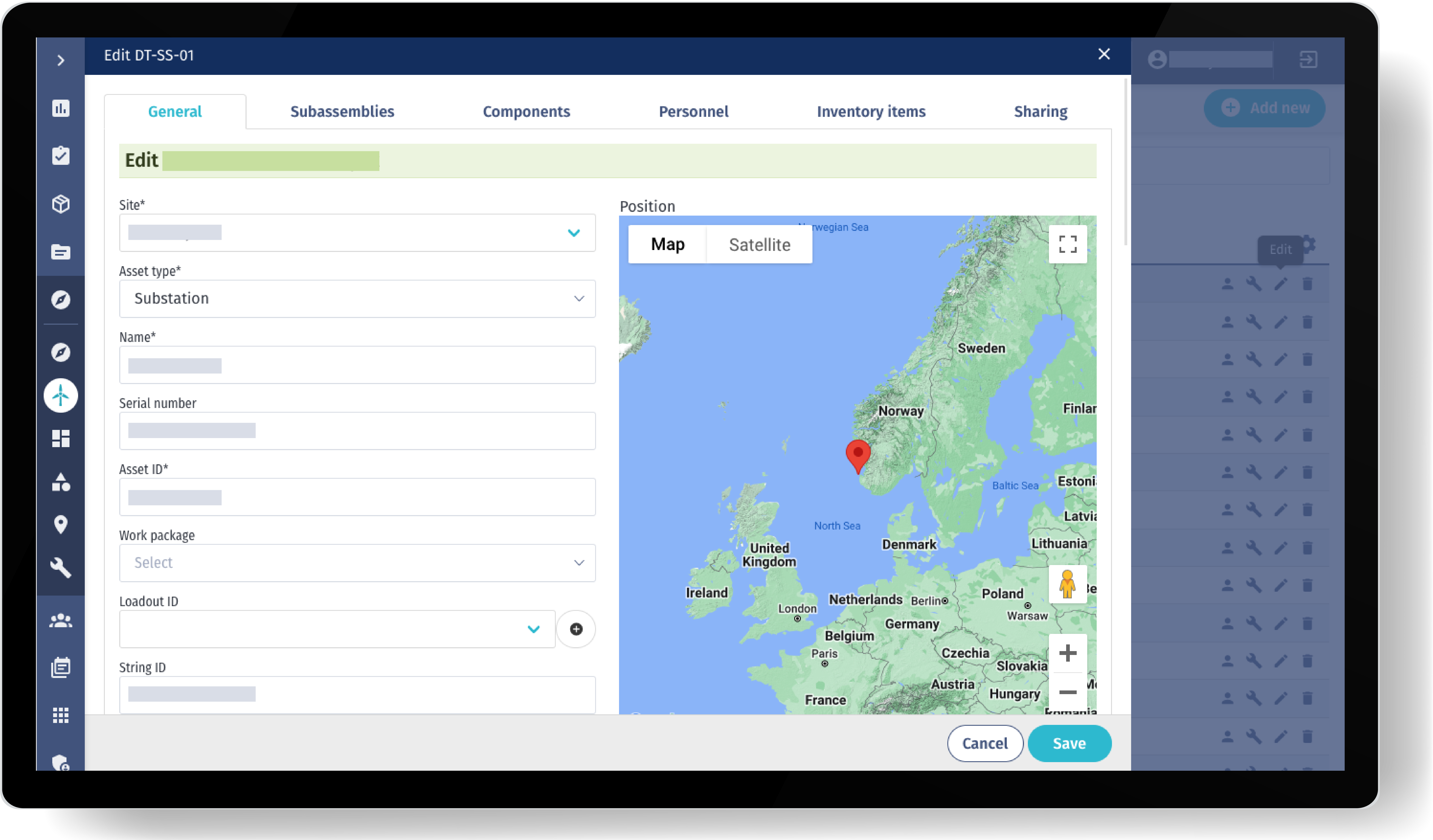Click the upper compass icon in sidebar
This screenshot has height=840, width=1433.
[x=61, y=300]
